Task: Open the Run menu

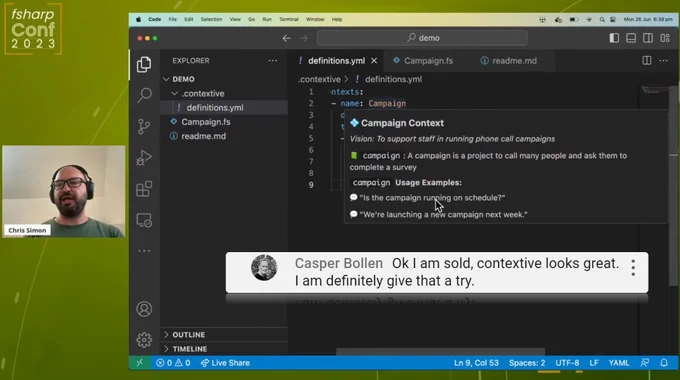Action: [267, 20]
